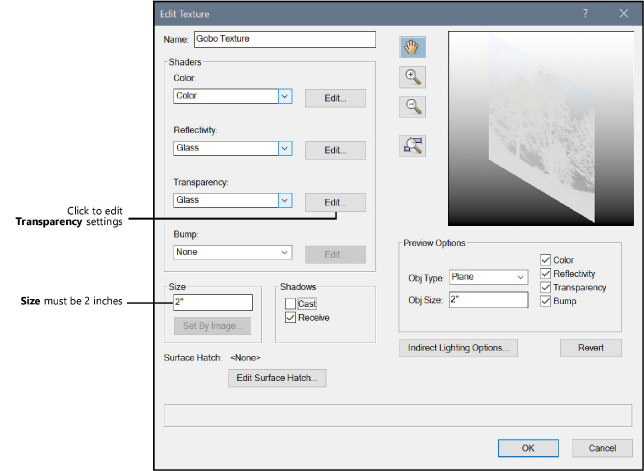Uncheck the Color preview checkbox
644x471 pixels.
pyautogui.click(x=545, y=260)
